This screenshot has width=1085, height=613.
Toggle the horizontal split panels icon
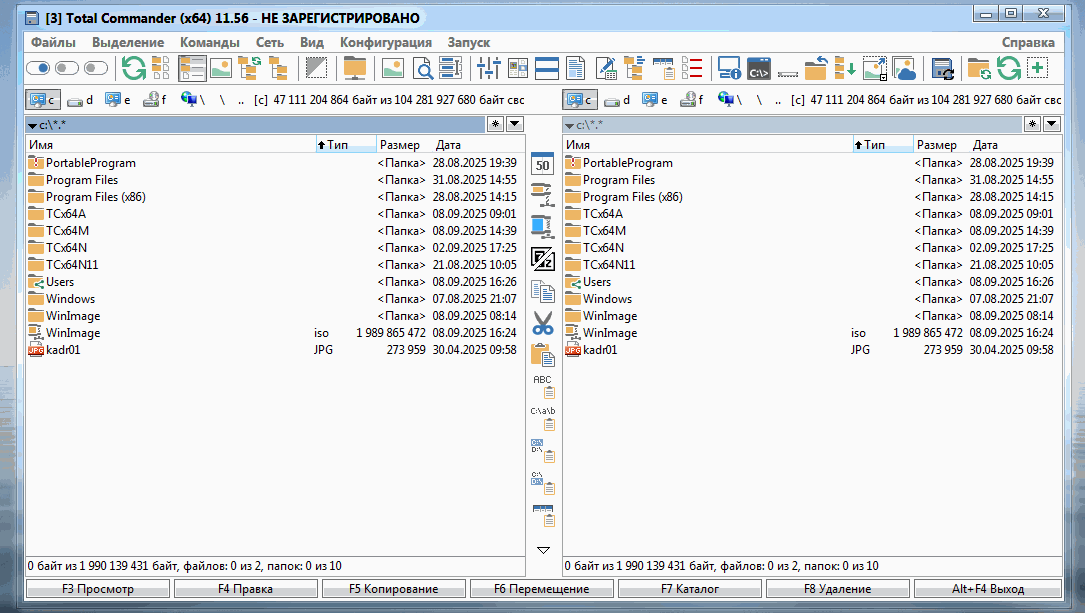547,68
